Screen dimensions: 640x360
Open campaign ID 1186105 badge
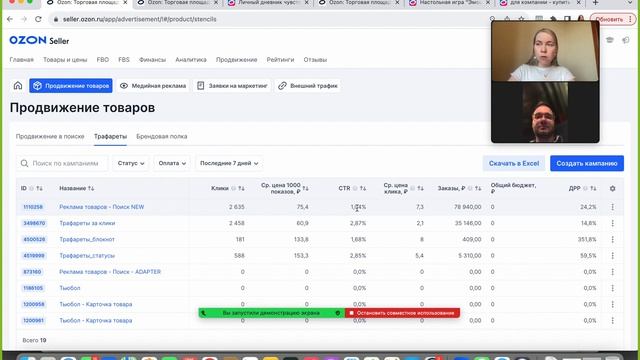tap(33, 288)
